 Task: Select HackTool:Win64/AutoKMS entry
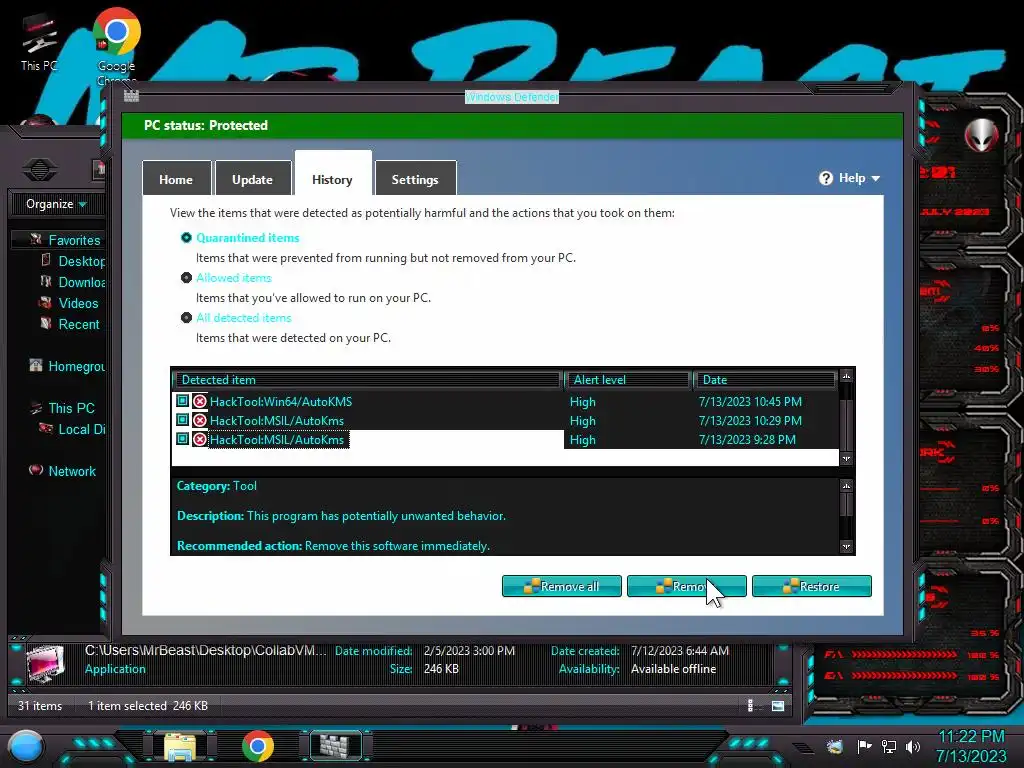tap(505, 402)
